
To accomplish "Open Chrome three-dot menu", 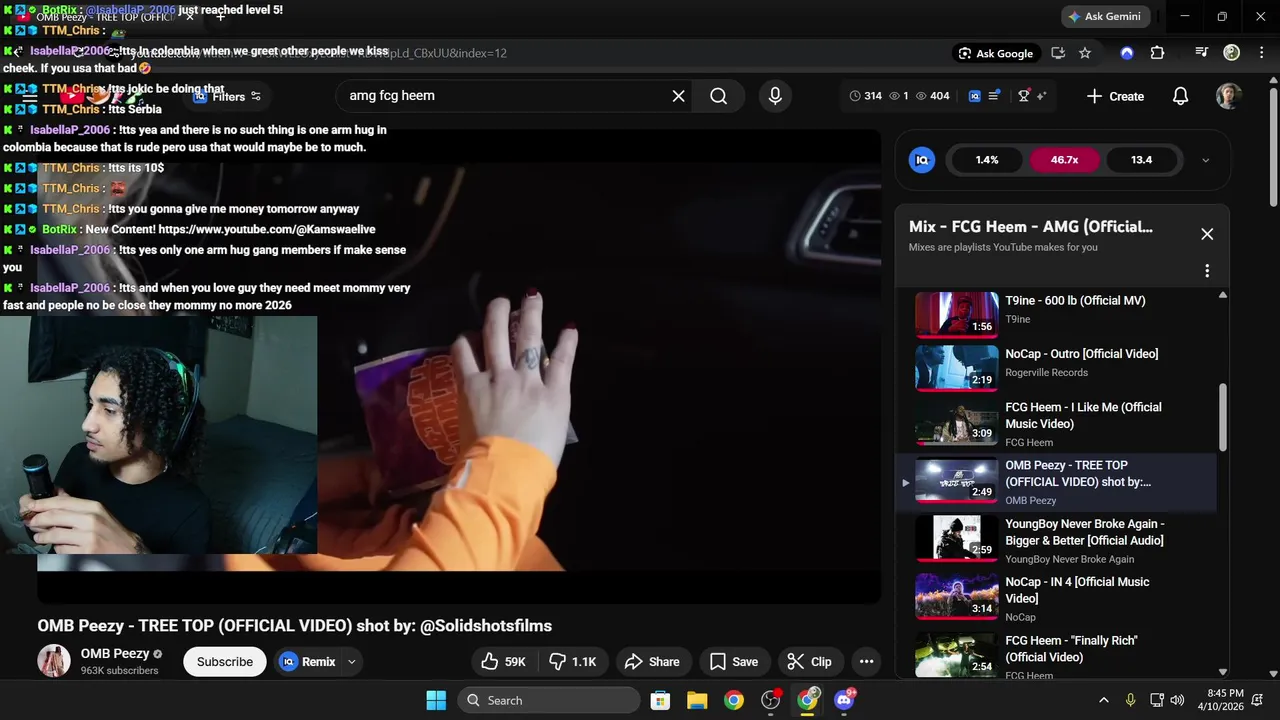I will coord(1260,53).
